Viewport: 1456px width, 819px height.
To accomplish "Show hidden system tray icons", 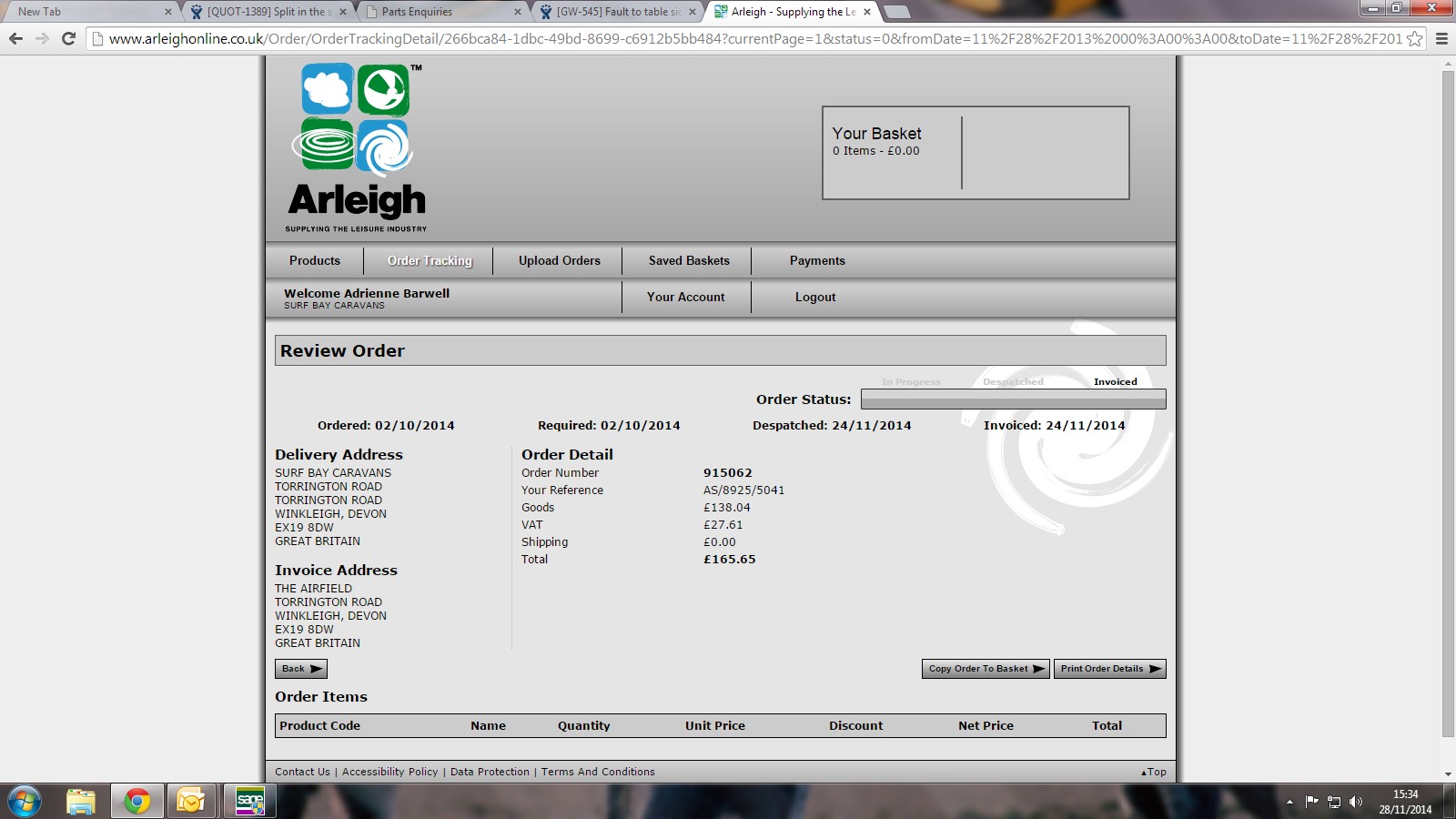I will click(1289, 802).
